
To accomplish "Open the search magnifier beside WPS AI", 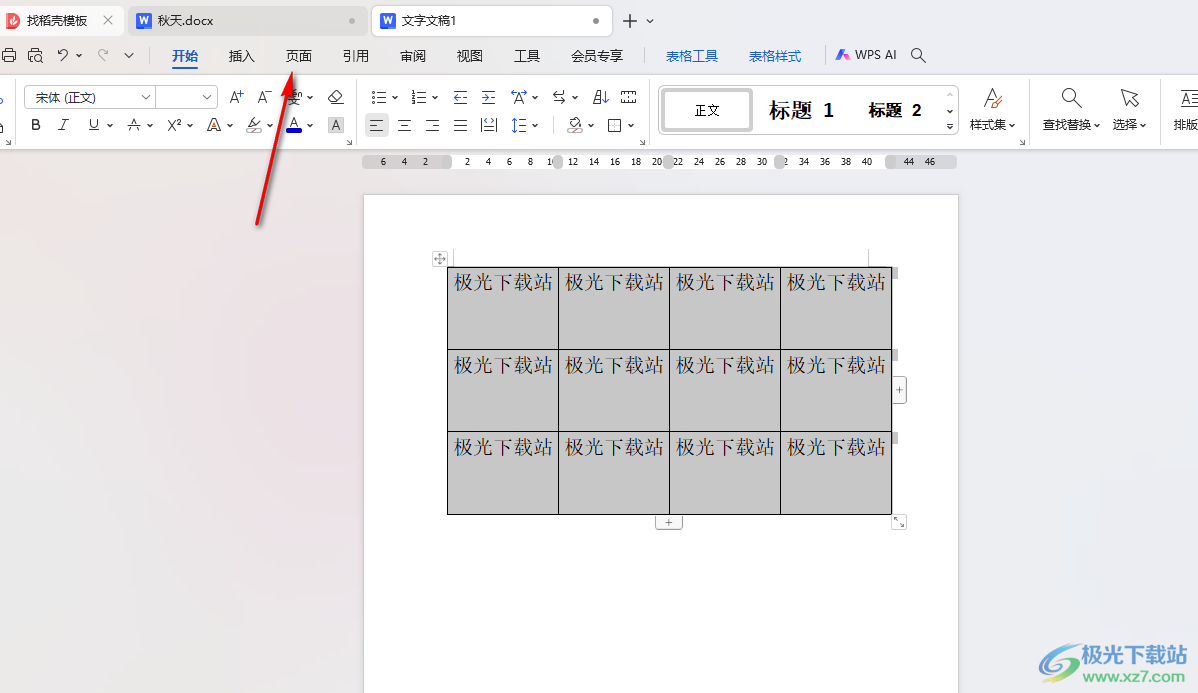I will coord(918,55).
